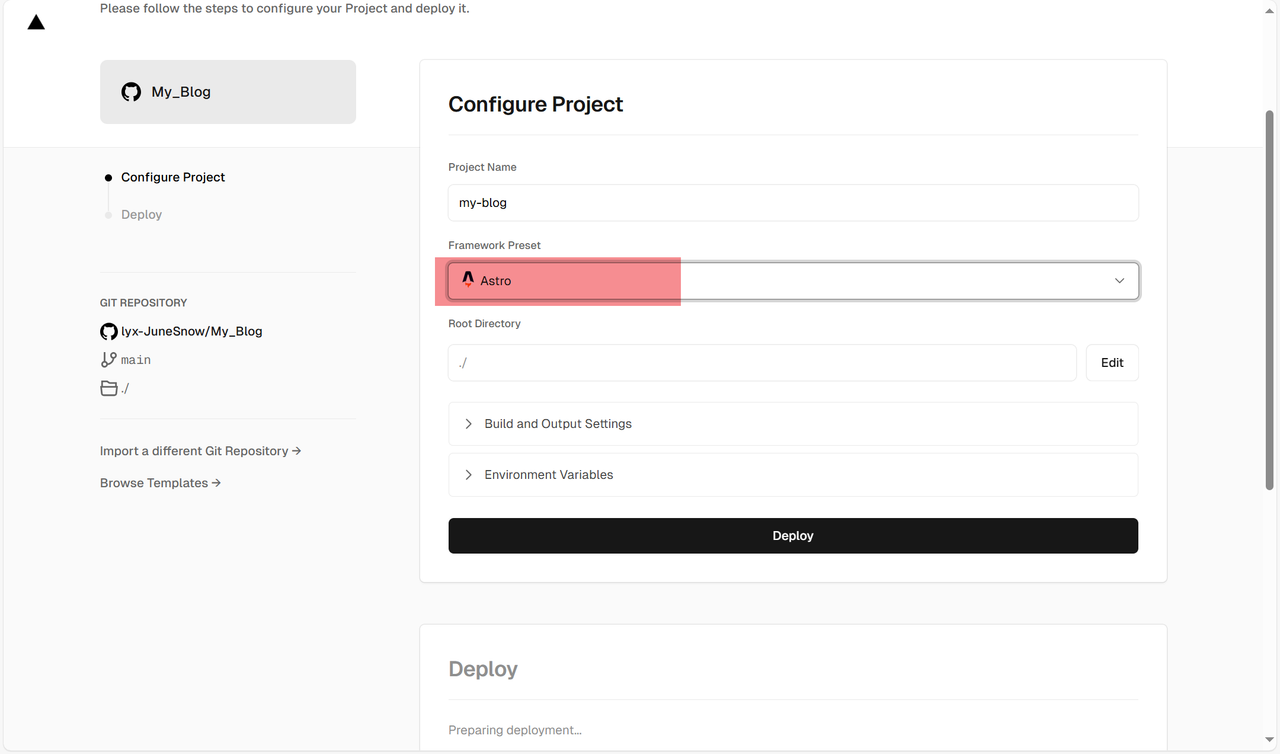The image size is (1280, 754).
Task: Click the black Deploy button
Action: point(793,536)
